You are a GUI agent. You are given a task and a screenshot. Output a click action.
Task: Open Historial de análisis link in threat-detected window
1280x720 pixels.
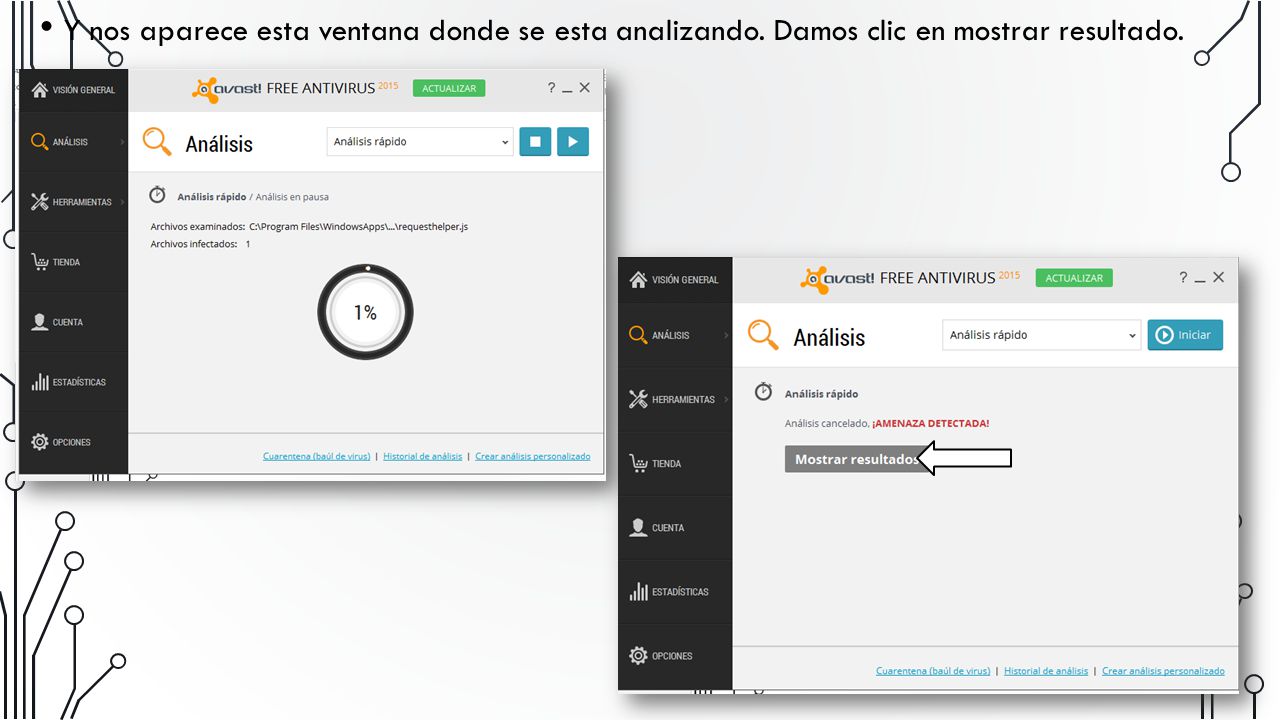[1046, 671]
